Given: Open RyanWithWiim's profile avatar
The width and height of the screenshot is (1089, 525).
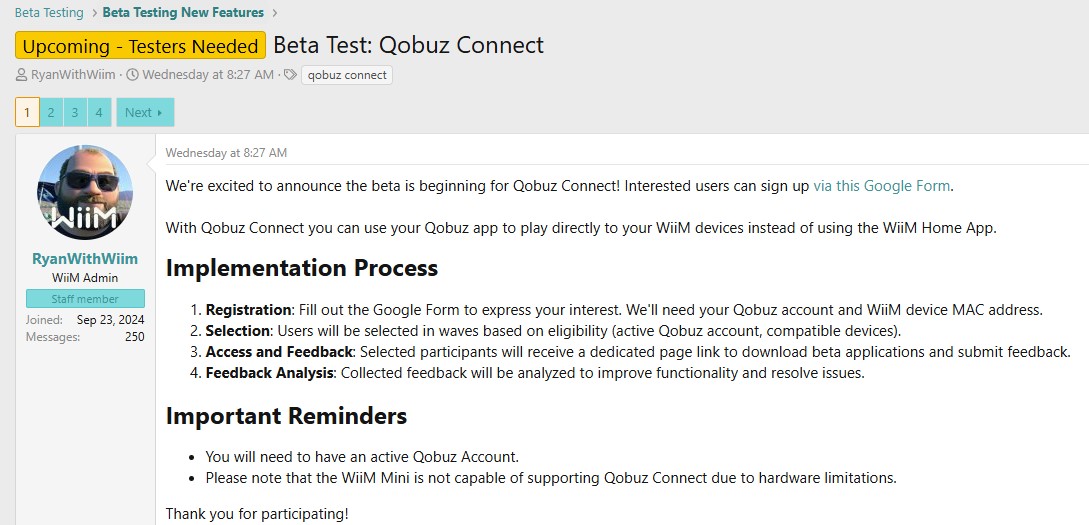Looking at the screenshot, I should (x=85, y=193).
